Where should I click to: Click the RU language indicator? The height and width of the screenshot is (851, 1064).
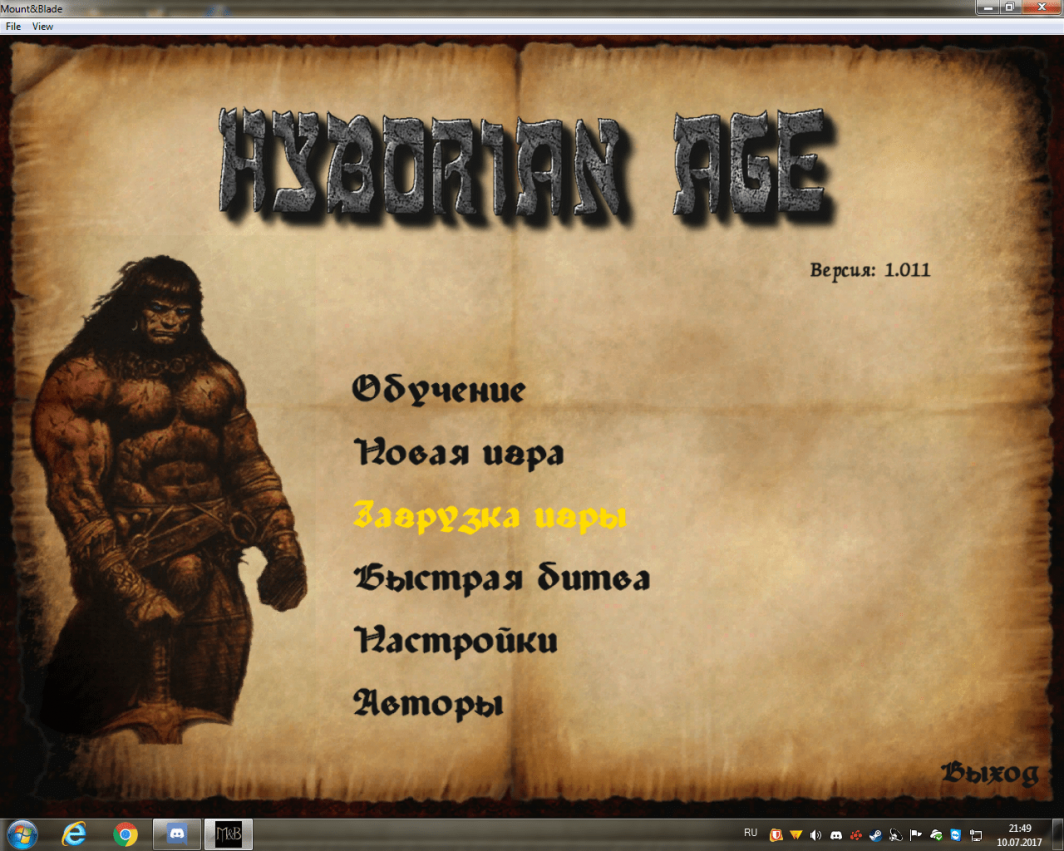click(751, 833)
